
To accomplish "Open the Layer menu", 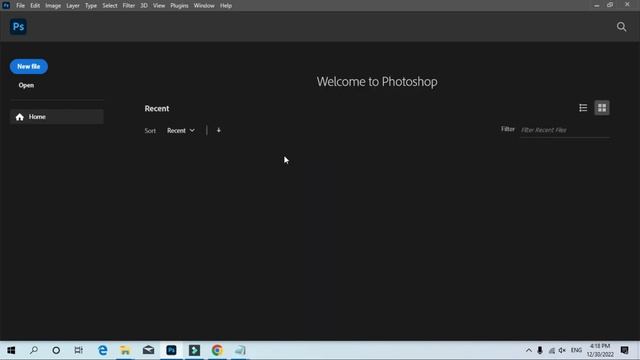I will pyautogui.click(x=73, y=6).
